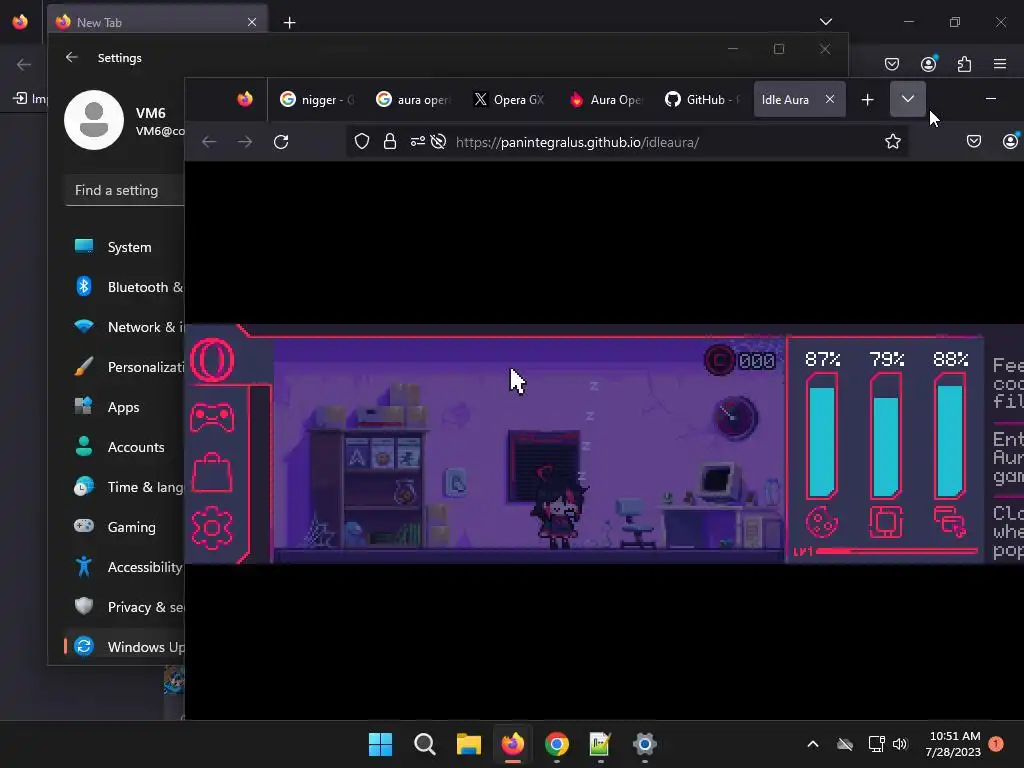The height and width of the screenshot is (768, 1024).
Task: Select the New Tab tab in back Firefox
Action: click(157, 22)
